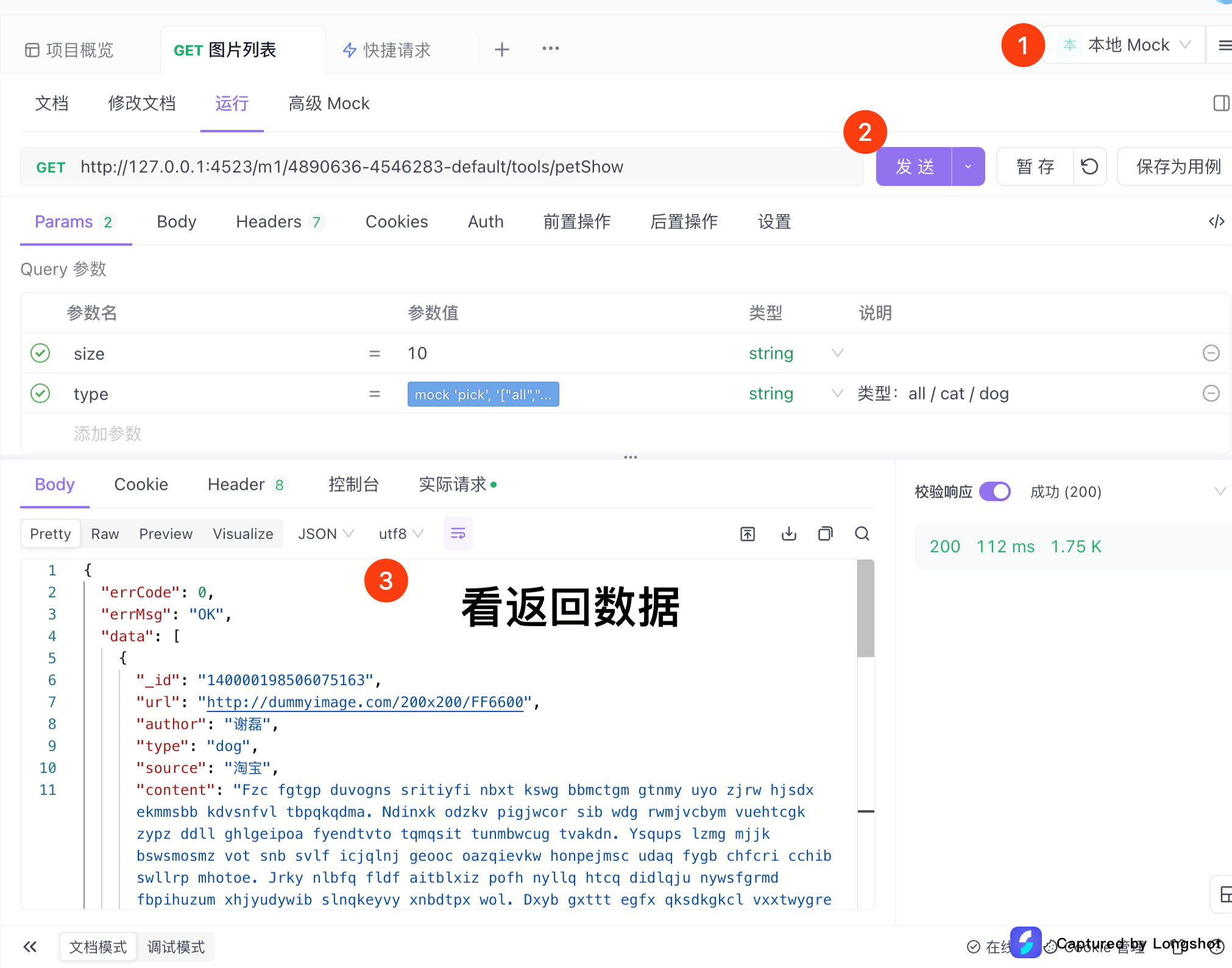Screen dimensions: 1232x968
Task: Open the tab overflow menu with three dots
Action: point(550,49)
